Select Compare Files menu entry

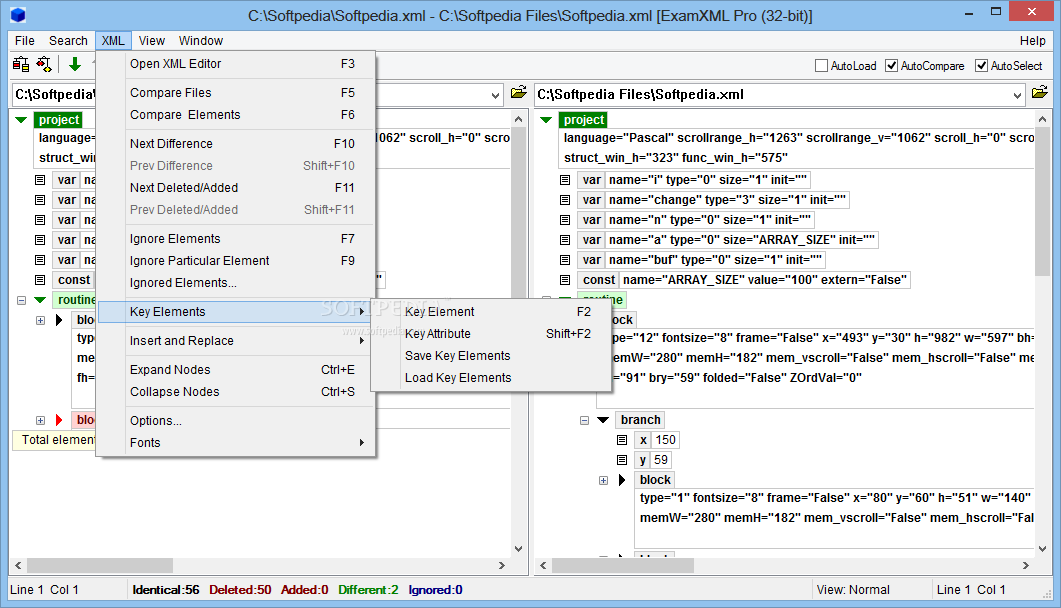point(236,93)
